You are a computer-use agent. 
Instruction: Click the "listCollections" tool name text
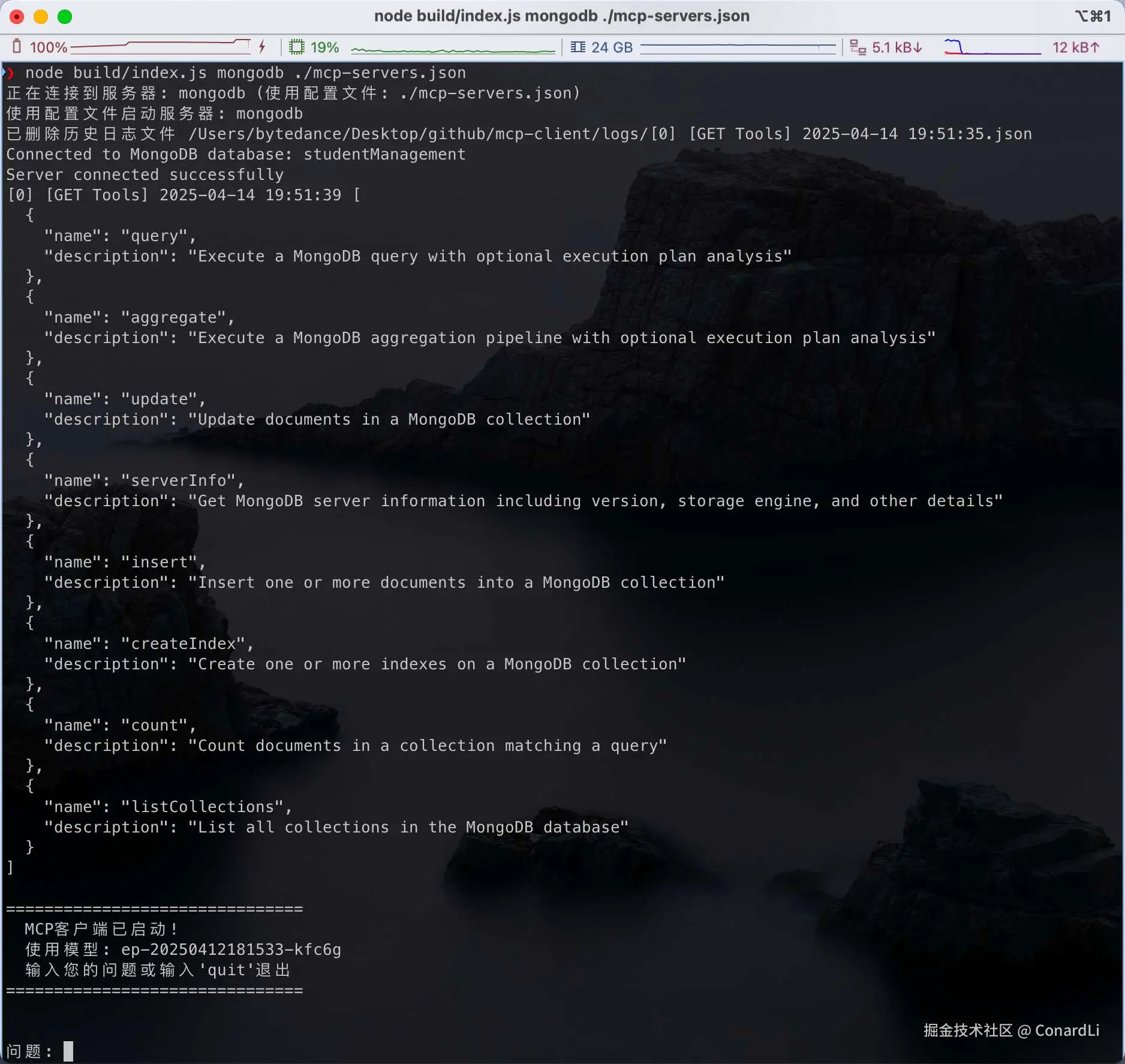tap(203, 807)
